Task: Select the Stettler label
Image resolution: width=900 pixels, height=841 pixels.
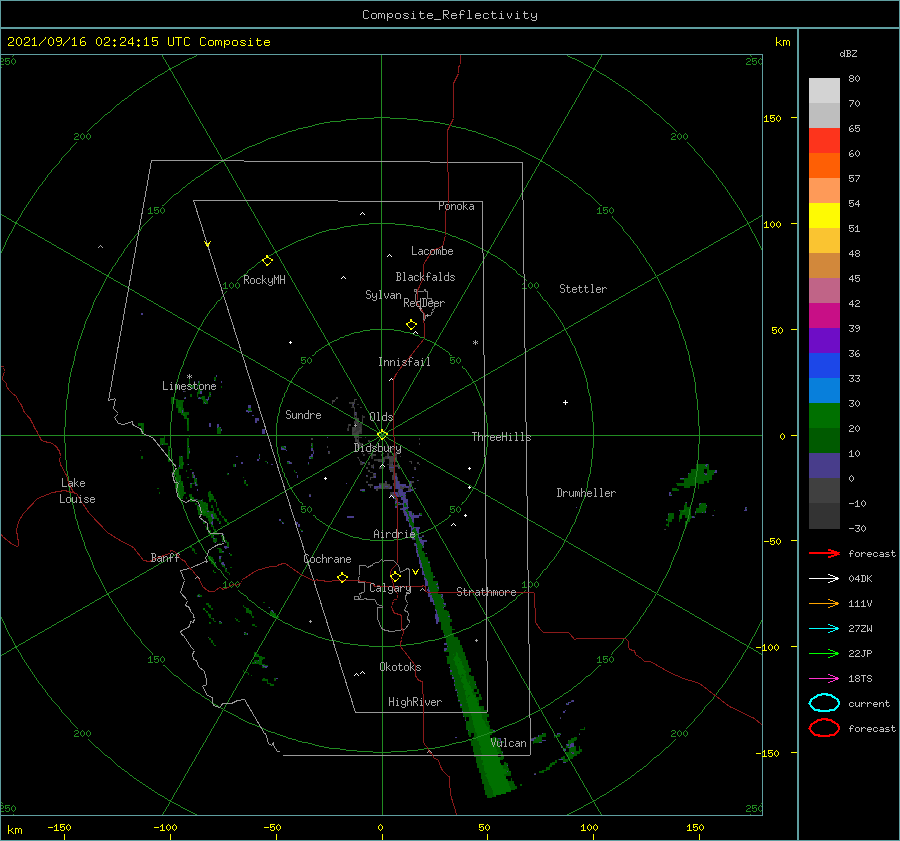Action: [583, 289]
